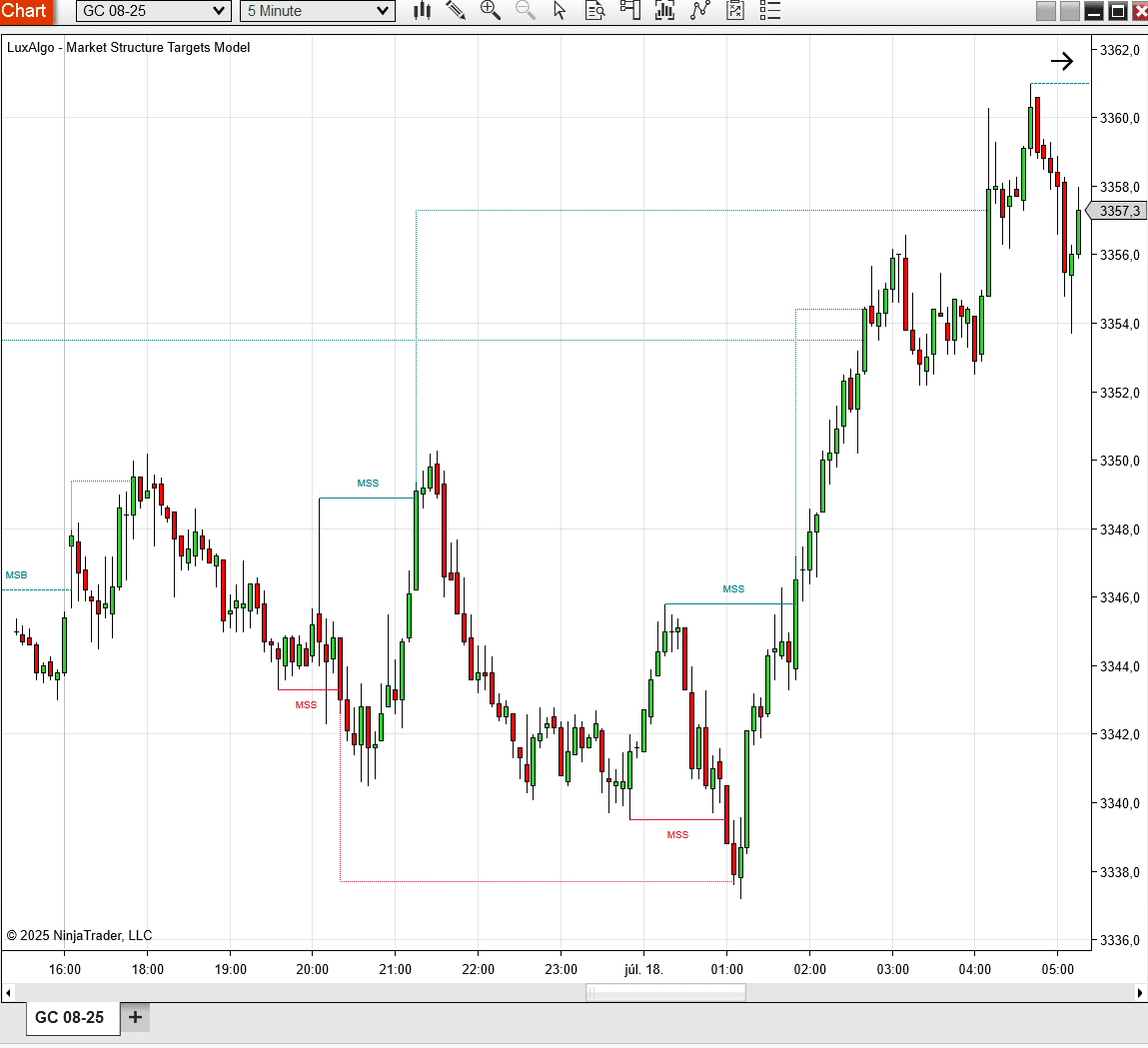Select the cursor pointer tool
The image size is (1148, 1048).
[560, 11]
